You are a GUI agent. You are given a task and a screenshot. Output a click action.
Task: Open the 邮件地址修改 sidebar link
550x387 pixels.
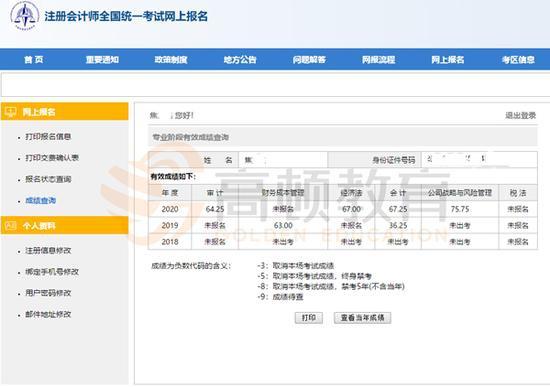(48, 314)
